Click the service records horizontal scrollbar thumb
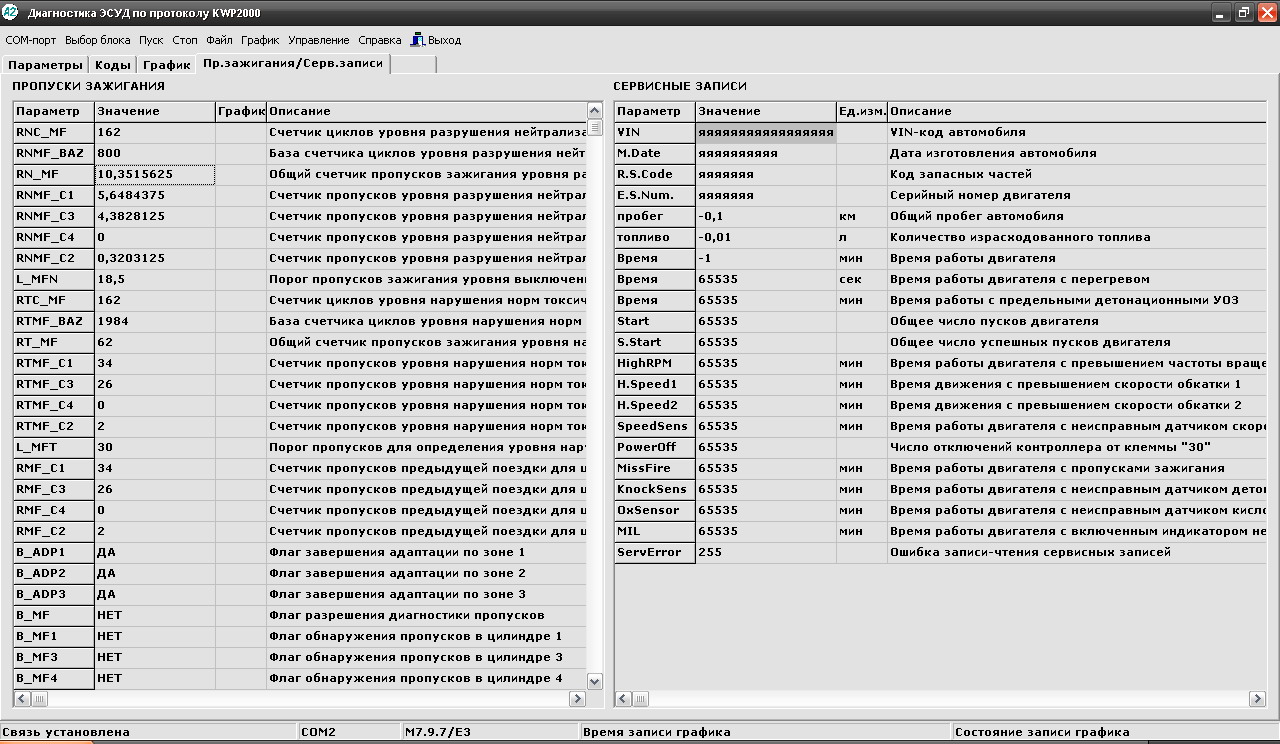This screenshot has width=1280, height=744. [x=641, y=699]
